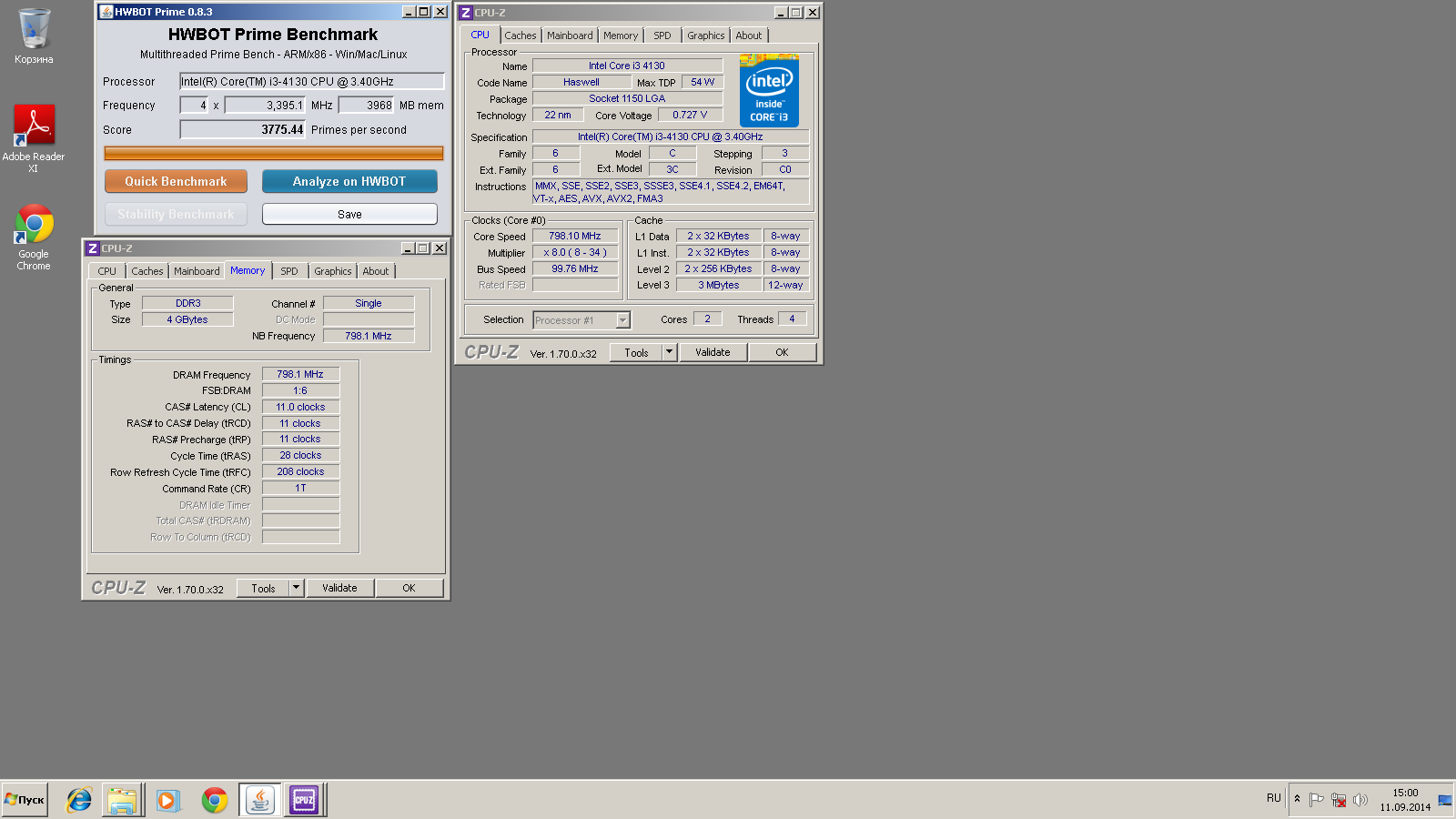Open SPD tab in Memory CPU-Z window
The image size is (1456, 819).
[x=289, y=271]
